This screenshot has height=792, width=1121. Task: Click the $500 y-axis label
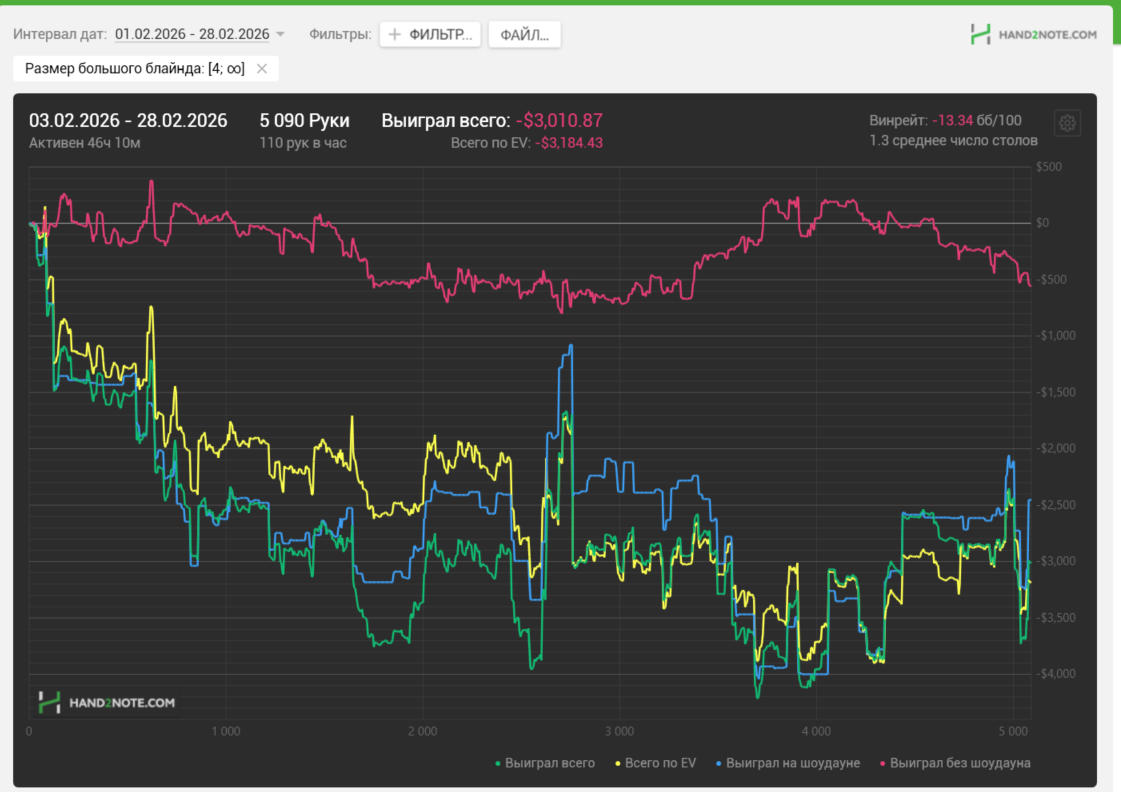pos(1049,167)
